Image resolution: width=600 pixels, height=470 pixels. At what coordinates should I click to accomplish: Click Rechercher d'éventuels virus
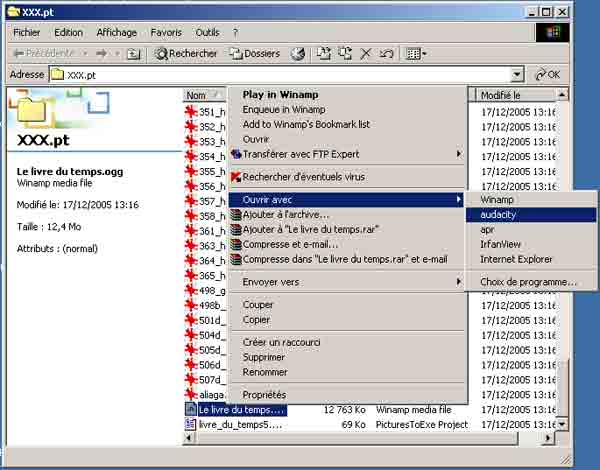coord(347,177)
